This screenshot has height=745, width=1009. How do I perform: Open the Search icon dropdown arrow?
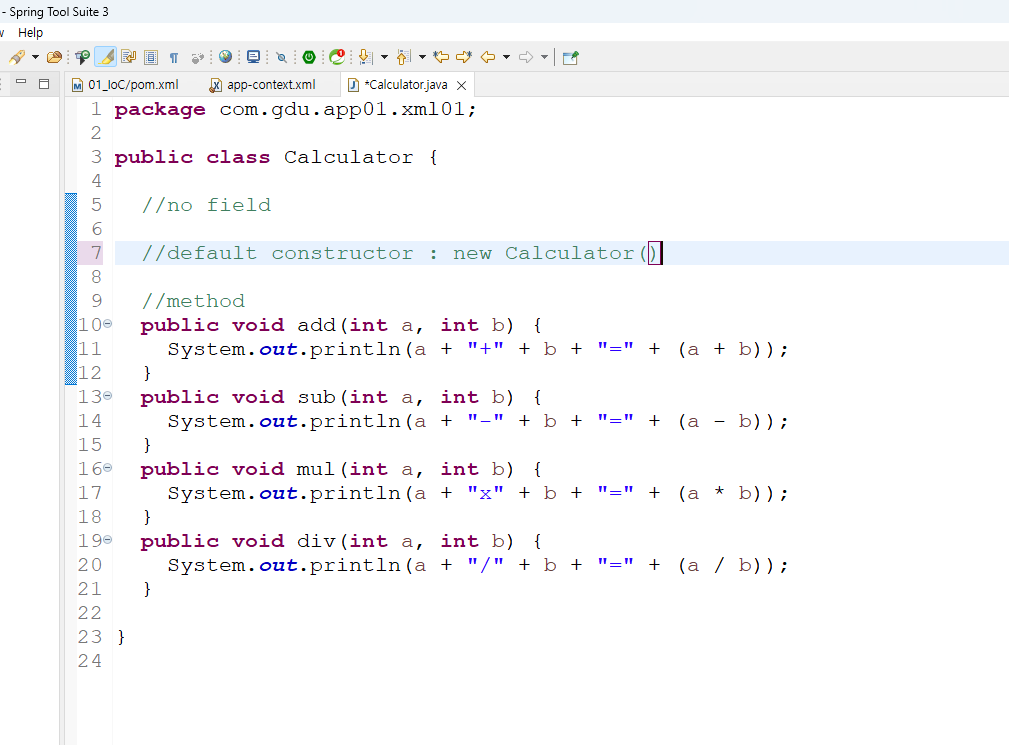[x=35, y=57]
